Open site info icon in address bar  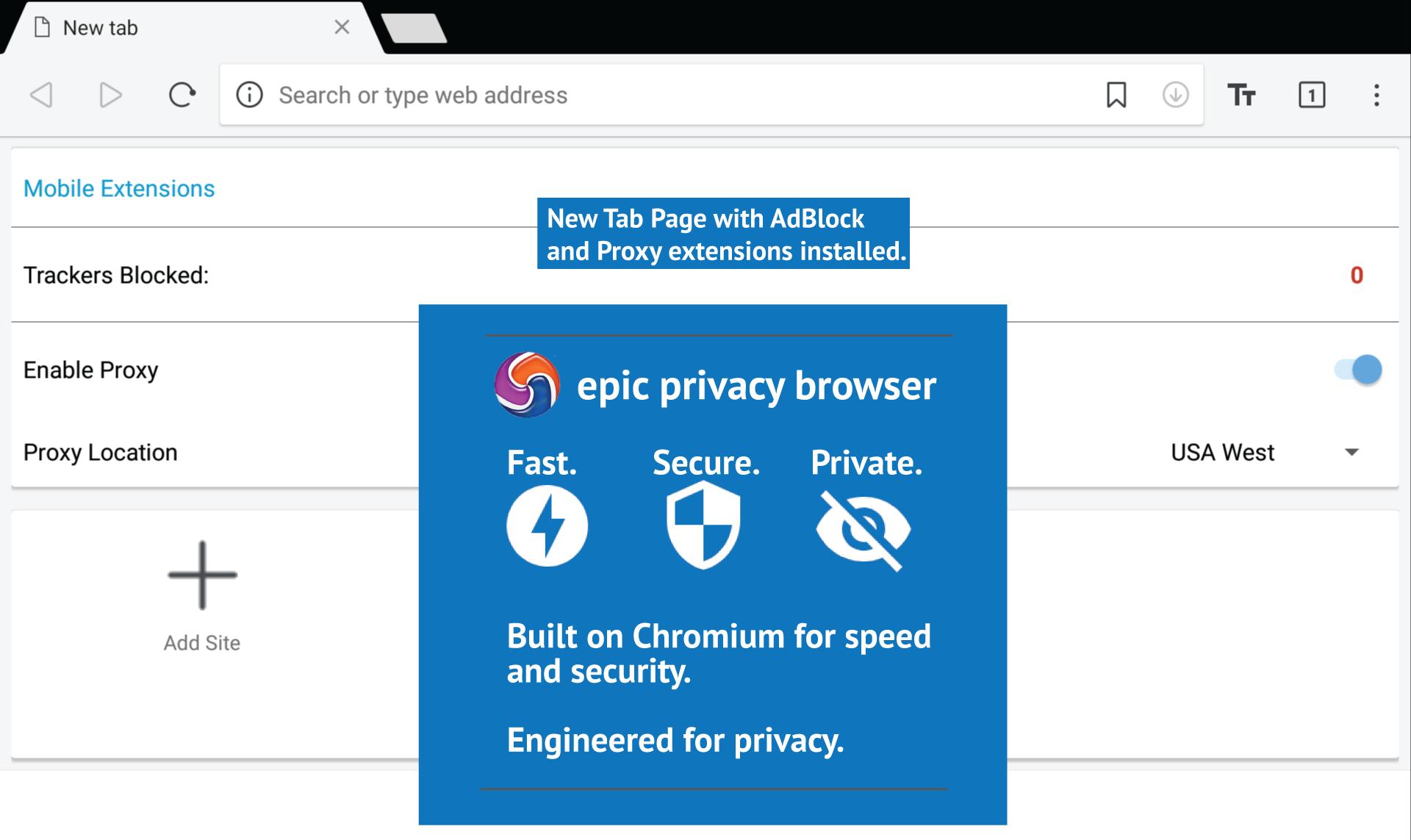coord(249,95)
